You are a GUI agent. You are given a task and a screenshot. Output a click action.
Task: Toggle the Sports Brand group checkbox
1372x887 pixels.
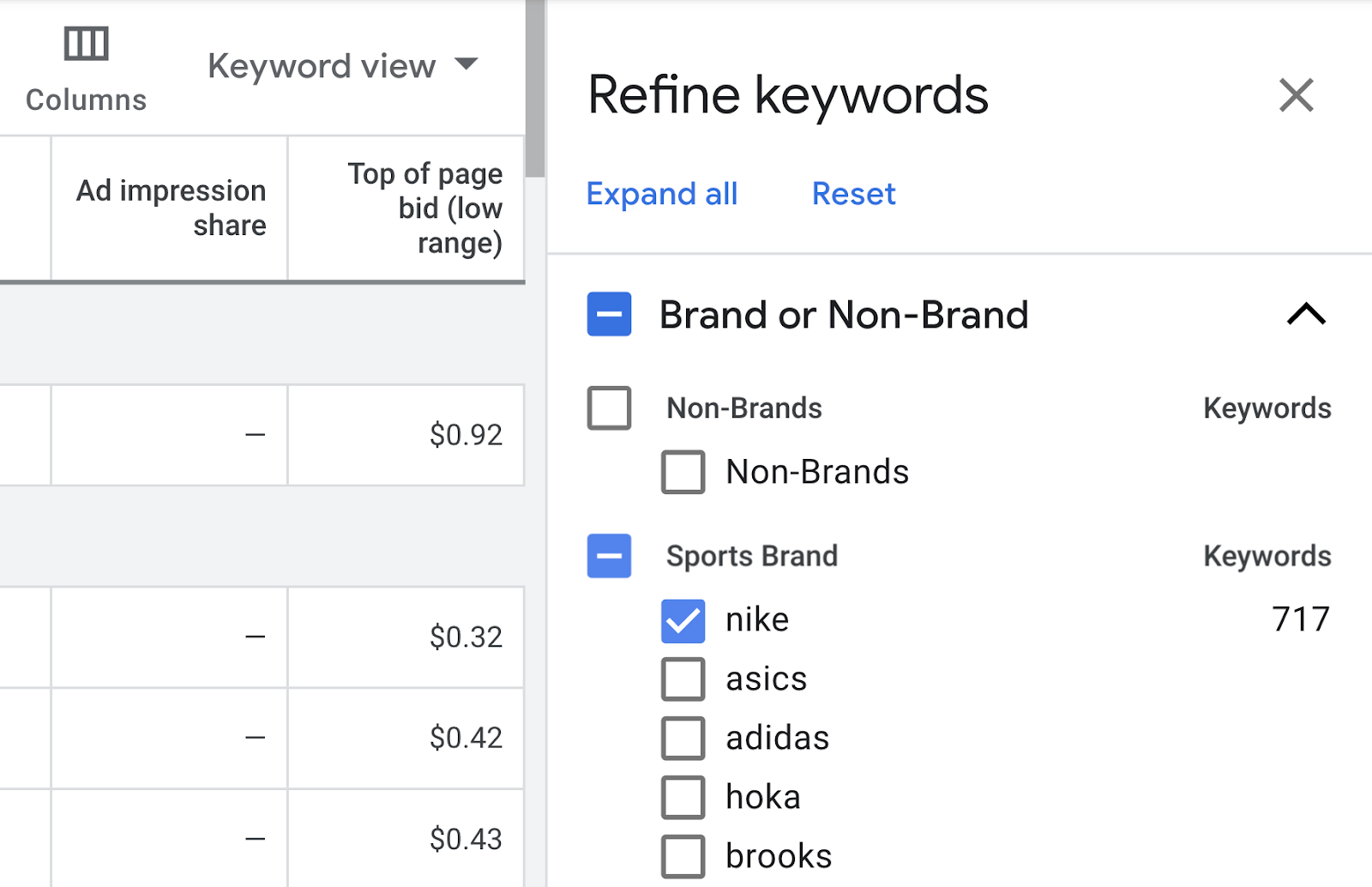pos(609,556)
